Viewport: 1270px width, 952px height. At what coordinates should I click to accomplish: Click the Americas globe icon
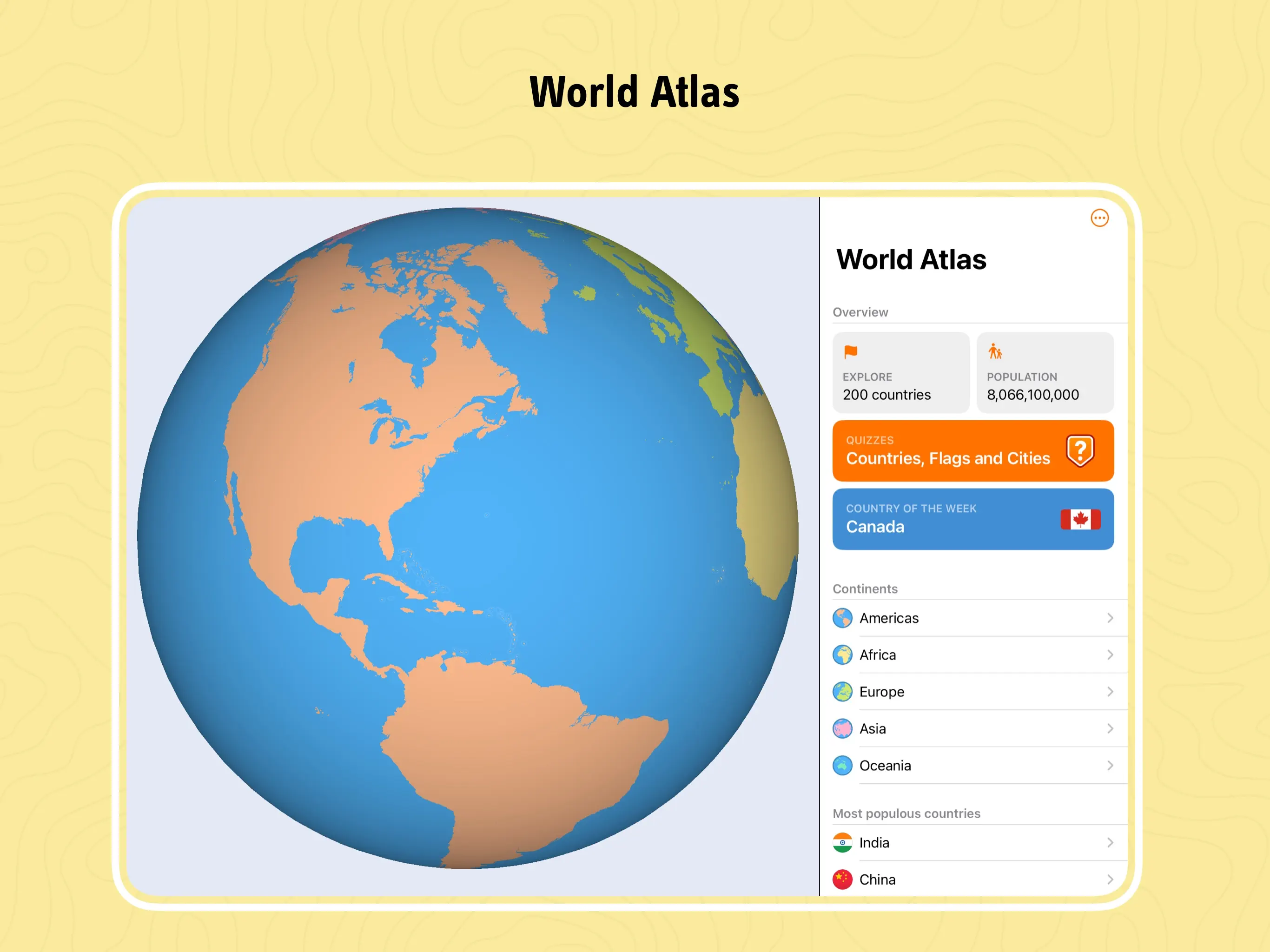click(842, 618)
